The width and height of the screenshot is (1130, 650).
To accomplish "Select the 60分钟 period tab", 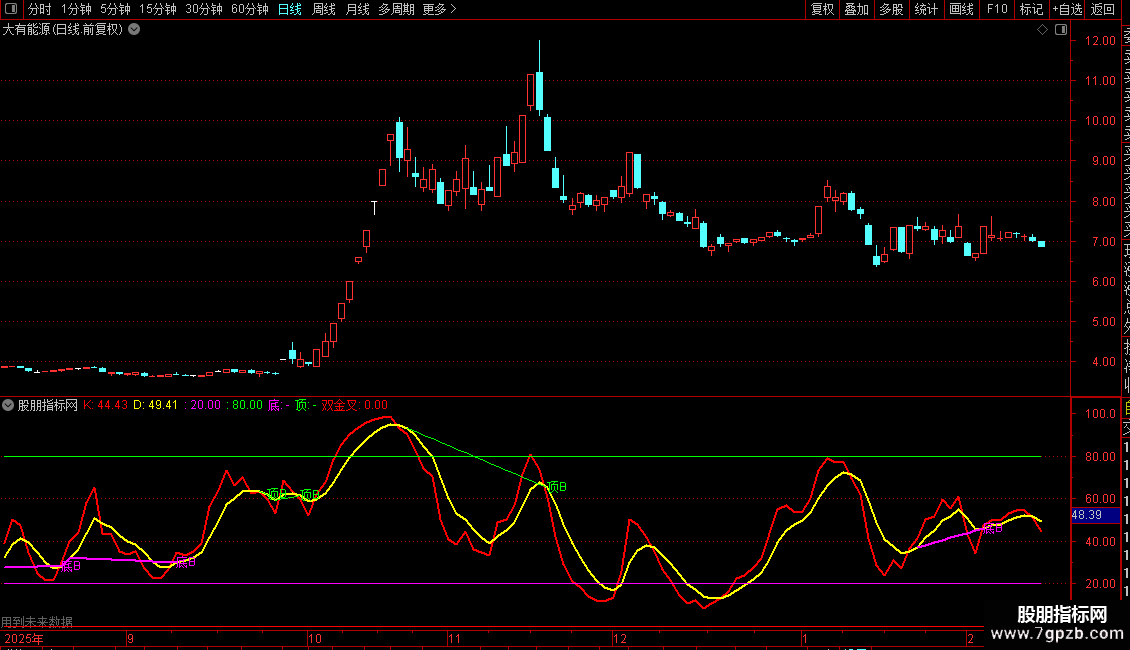I will pyautogui.click(x=249, y=10).
